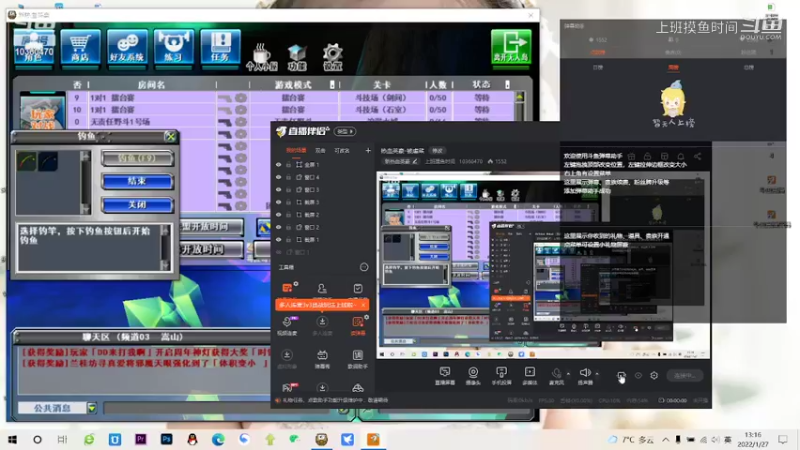Viewport: 800px width, 450px height.
Task: Select room 10 1对1 擂台赛 row
Action: (x=291, y=110)
